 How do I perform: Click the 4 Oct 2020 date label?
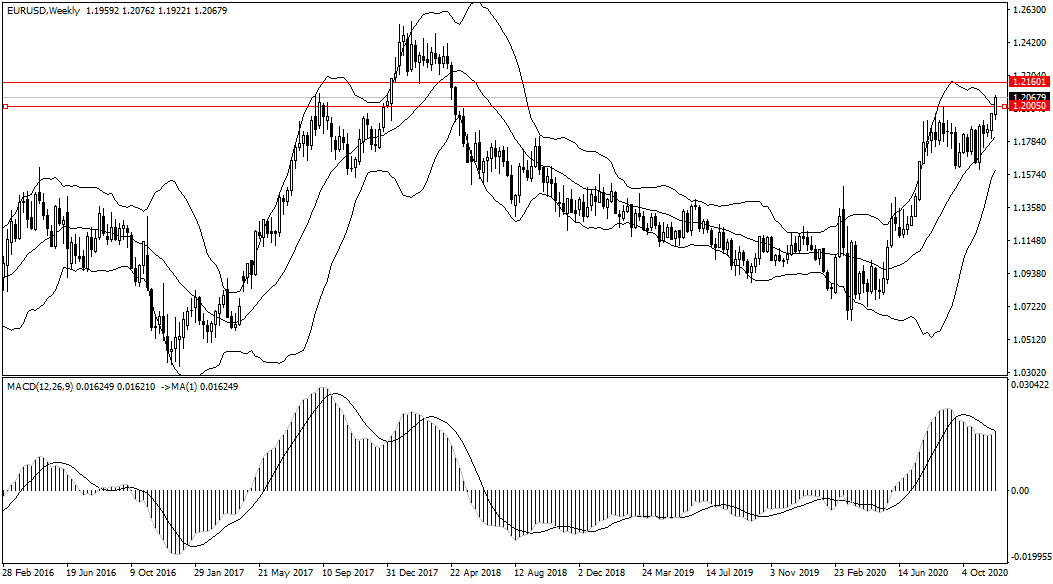click(x=985, y=575)
